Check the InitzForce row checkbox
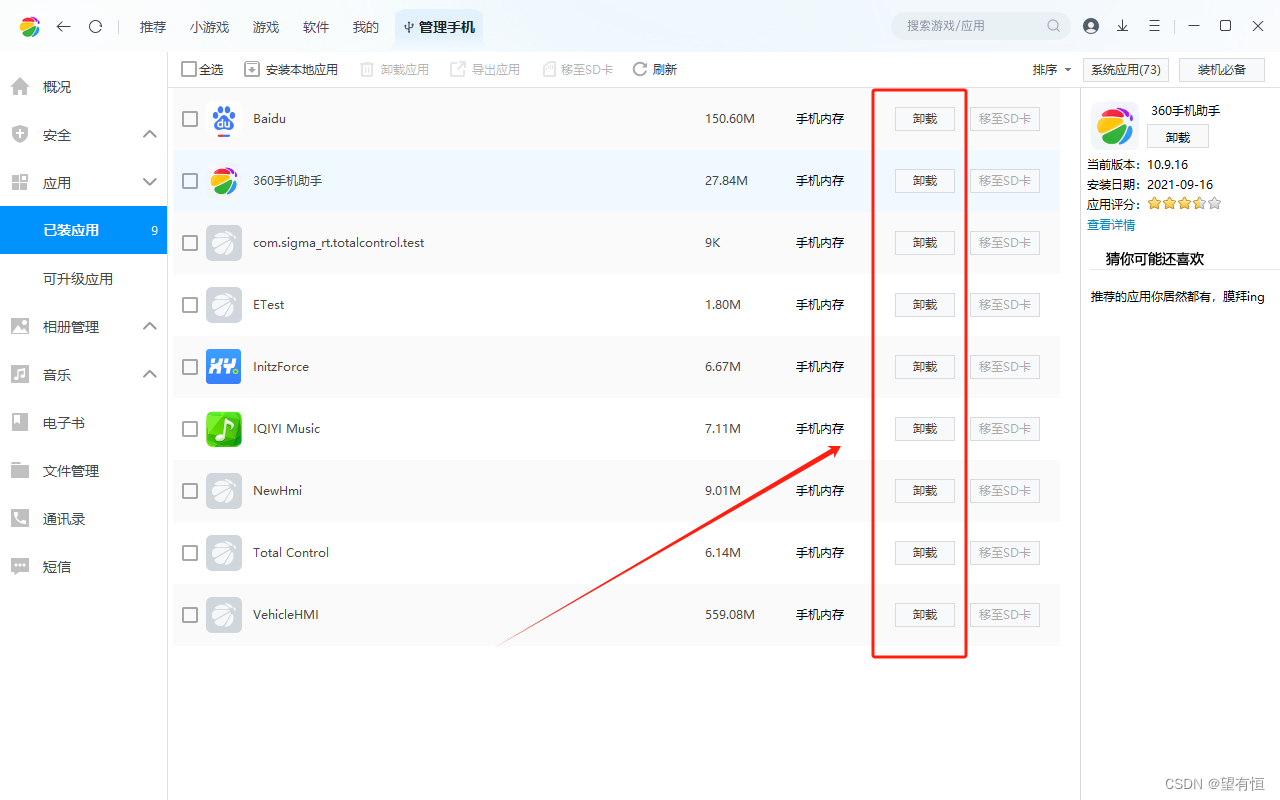Screen dimensions: 1280x800 pos(190,367)
